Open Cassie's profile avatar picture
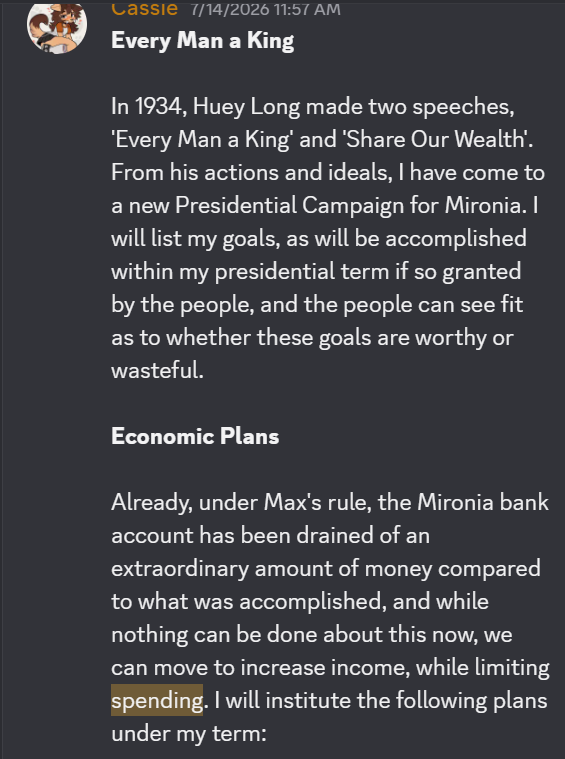Screen dimensions: 565x759 point(57,27)
